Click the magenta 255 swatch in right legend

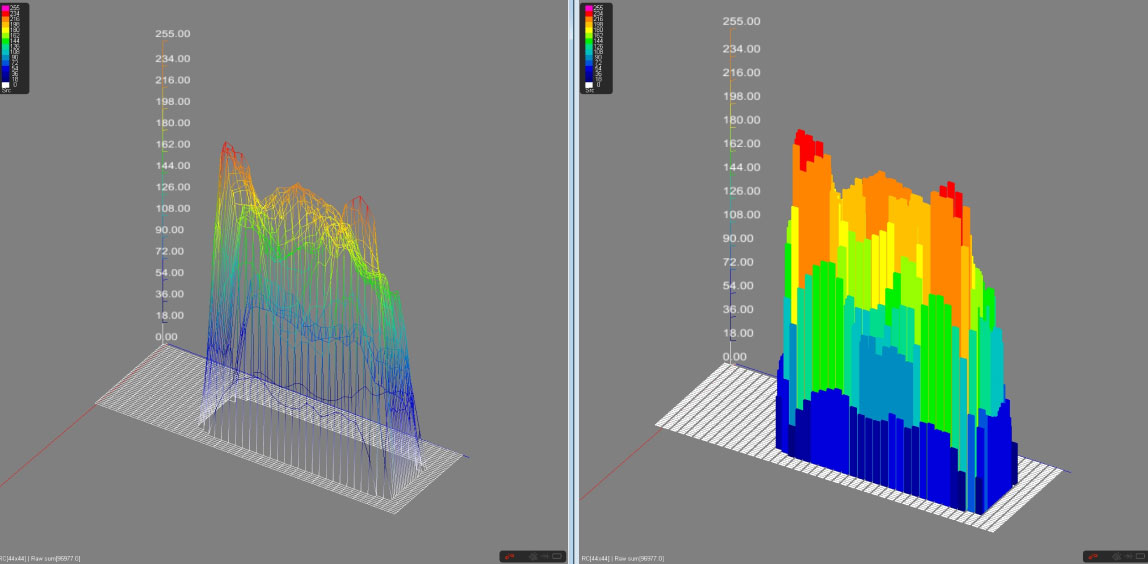[x=588, y=8]
